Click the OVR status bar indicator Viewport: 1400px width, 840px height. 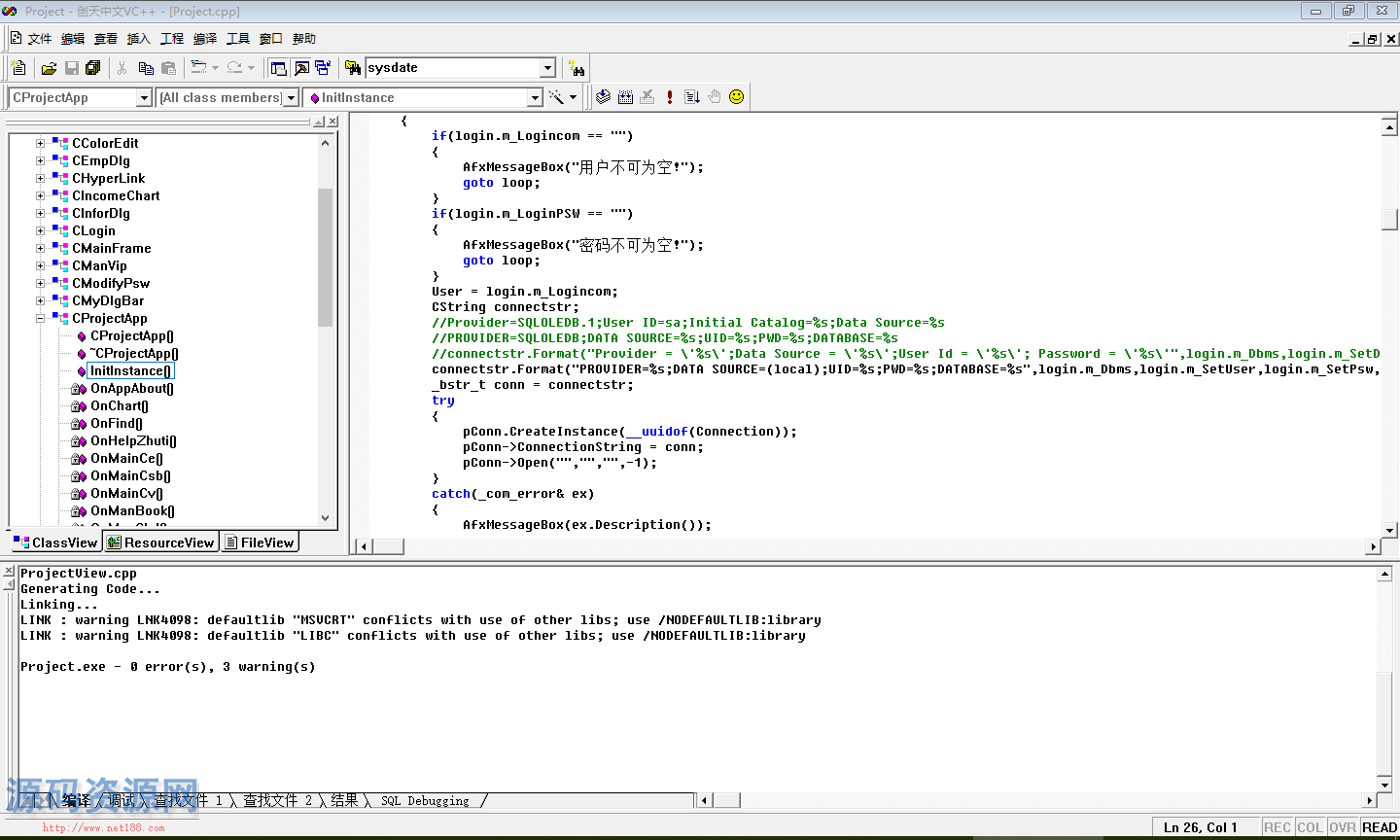pos(1343,827)
